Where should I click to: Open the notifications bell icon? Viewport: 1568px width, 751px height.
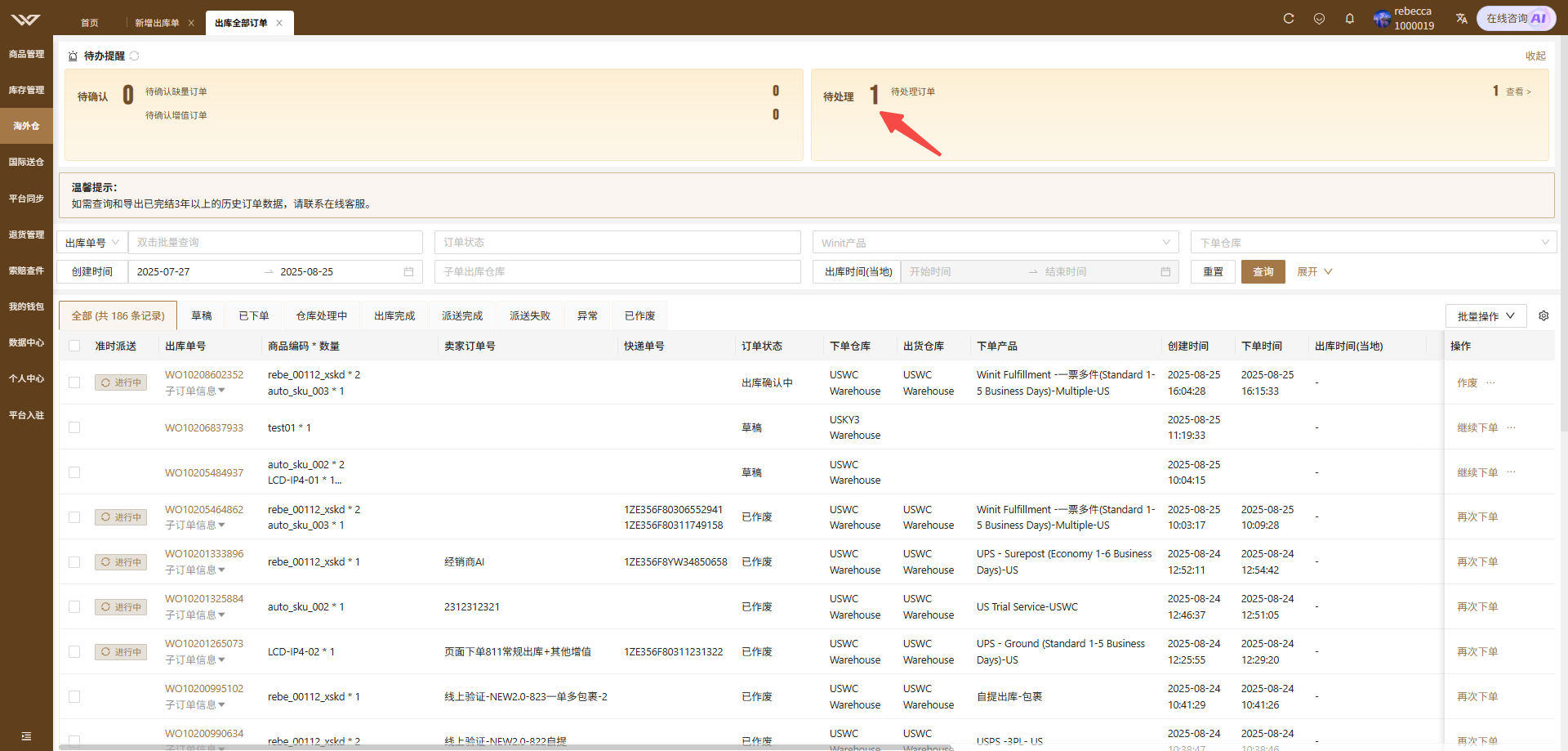[1349, 19]
